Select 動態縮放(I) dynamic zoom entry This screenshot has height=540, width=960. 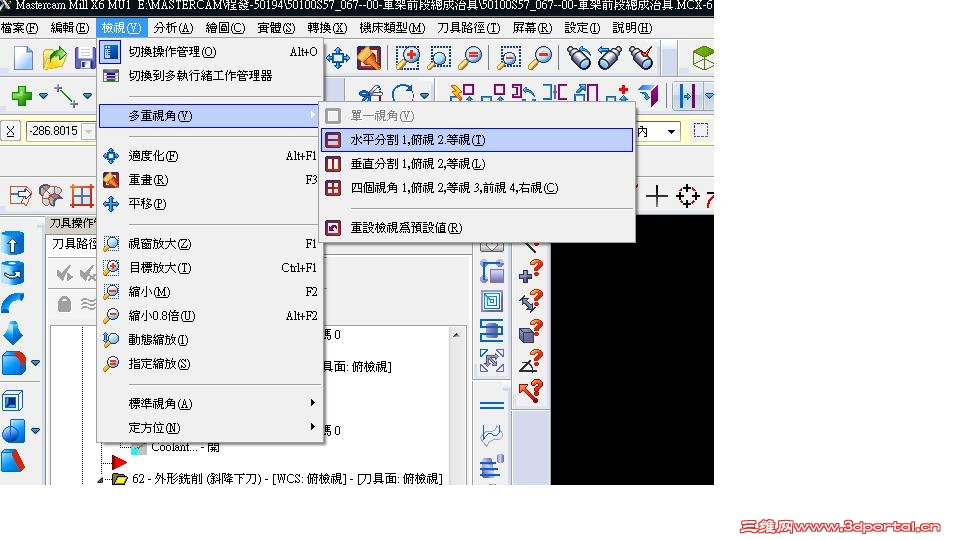click(210, 340)
